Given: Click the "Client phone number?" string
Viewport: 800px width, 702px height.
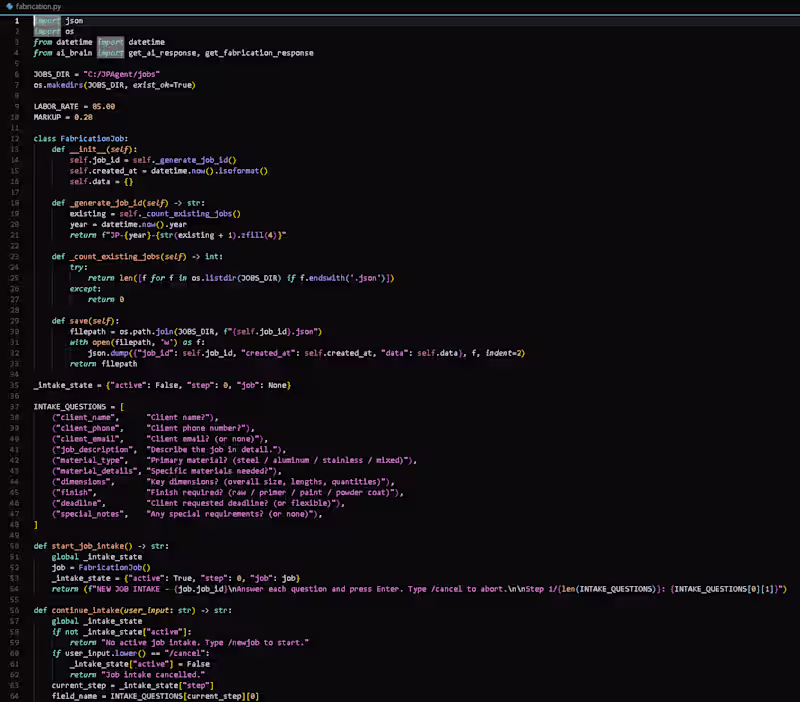Looking at the screenshot, I should click(x=198, y=428).
